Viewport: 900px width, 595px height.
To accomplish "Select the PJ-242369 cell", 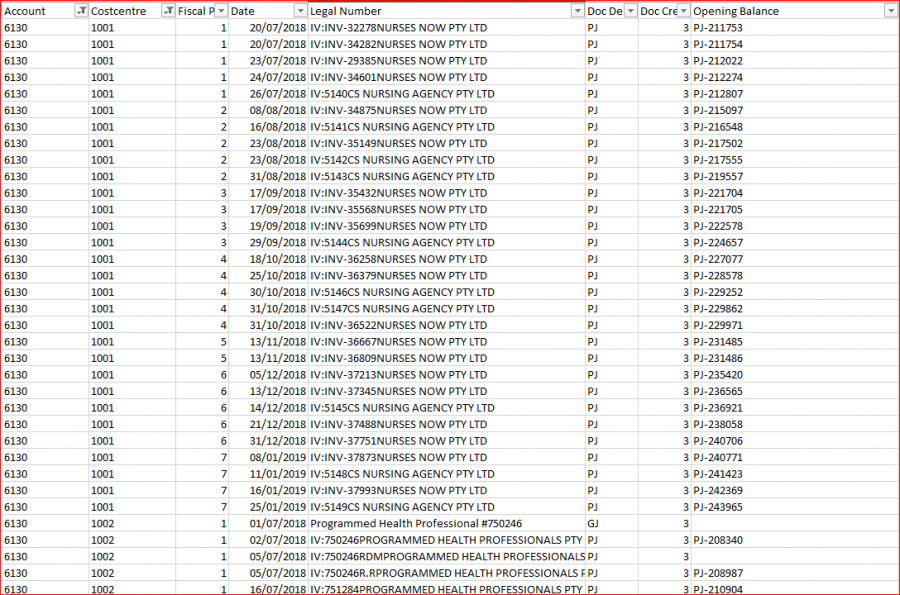I will 794,491.
